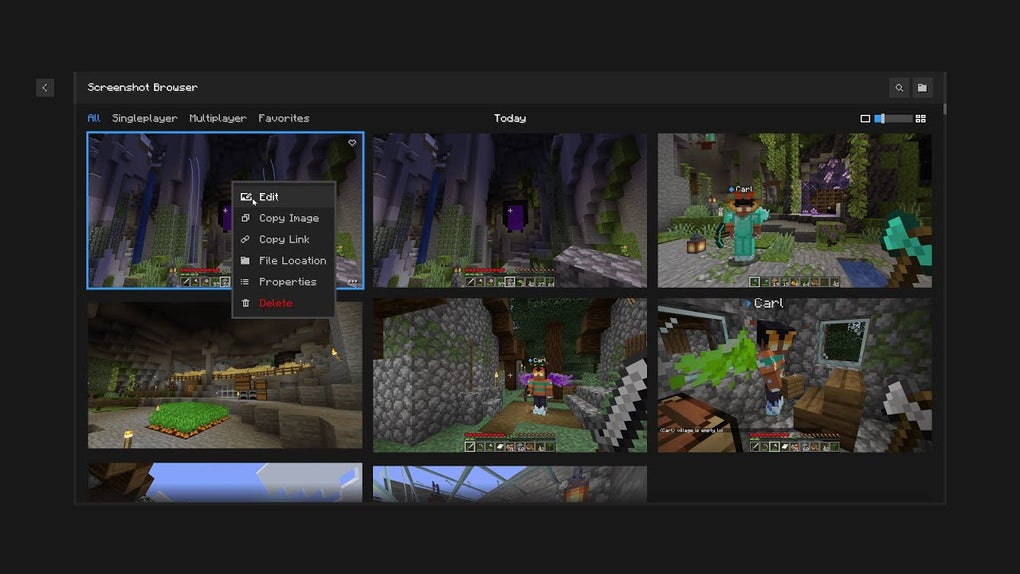The width and height of the screenshot is (1020, 574).
Task: Click the vertical scrollbar at window edge
Action: tap(944, 109)
